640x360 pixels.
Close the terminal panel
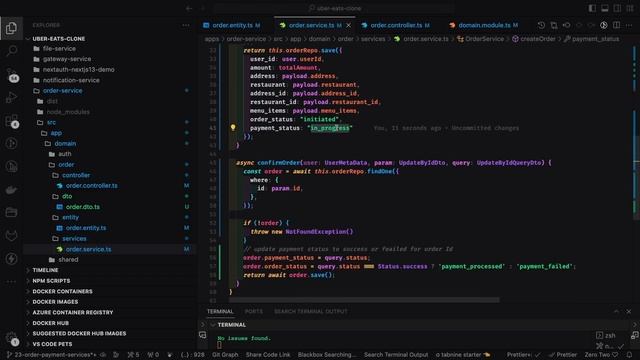[629, 311]
